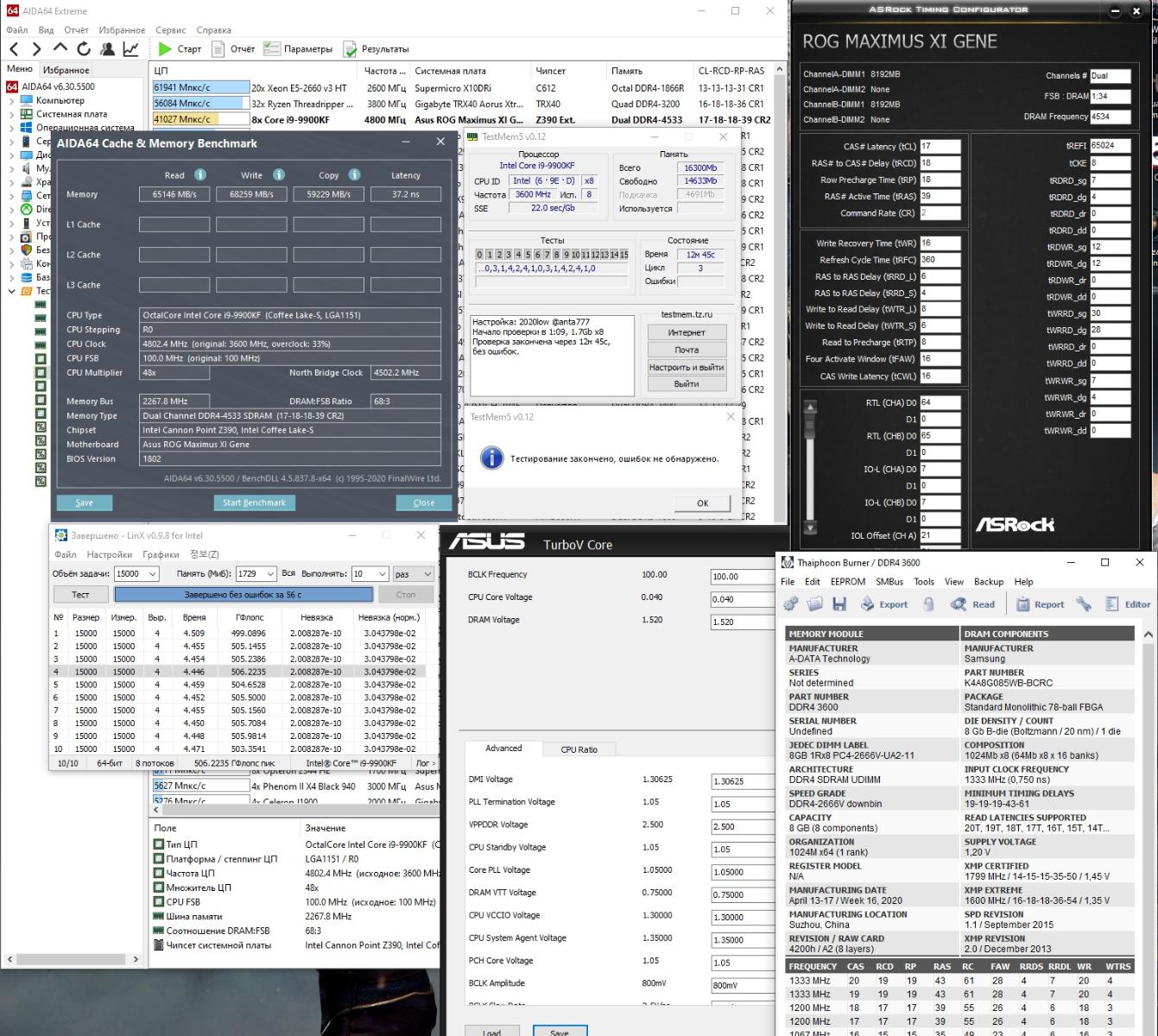The image size is (1158, 1036).
Task: Click the DRAM Voltage input field in TurboV
Action: pyautogui.click(x=741, y=622)
